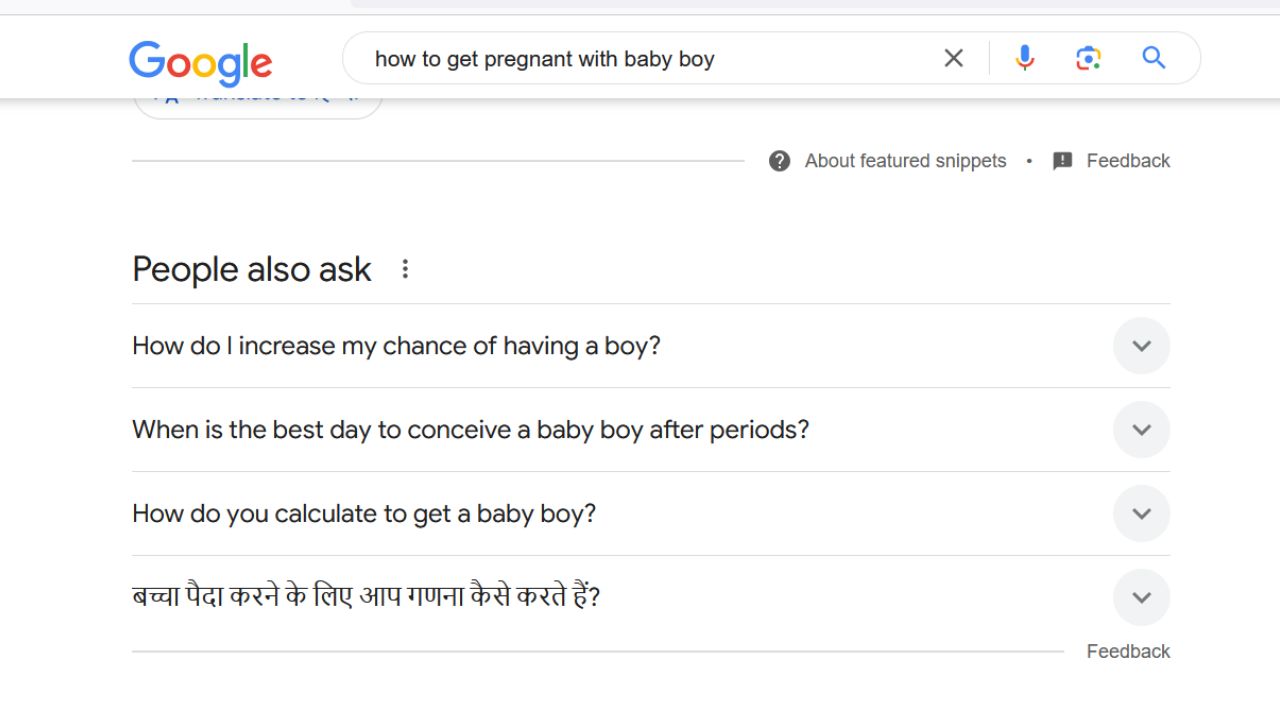This screenshot has width=1280, height=720.
Task: Clear the search query with the X icon
Action: pos(953,57)
